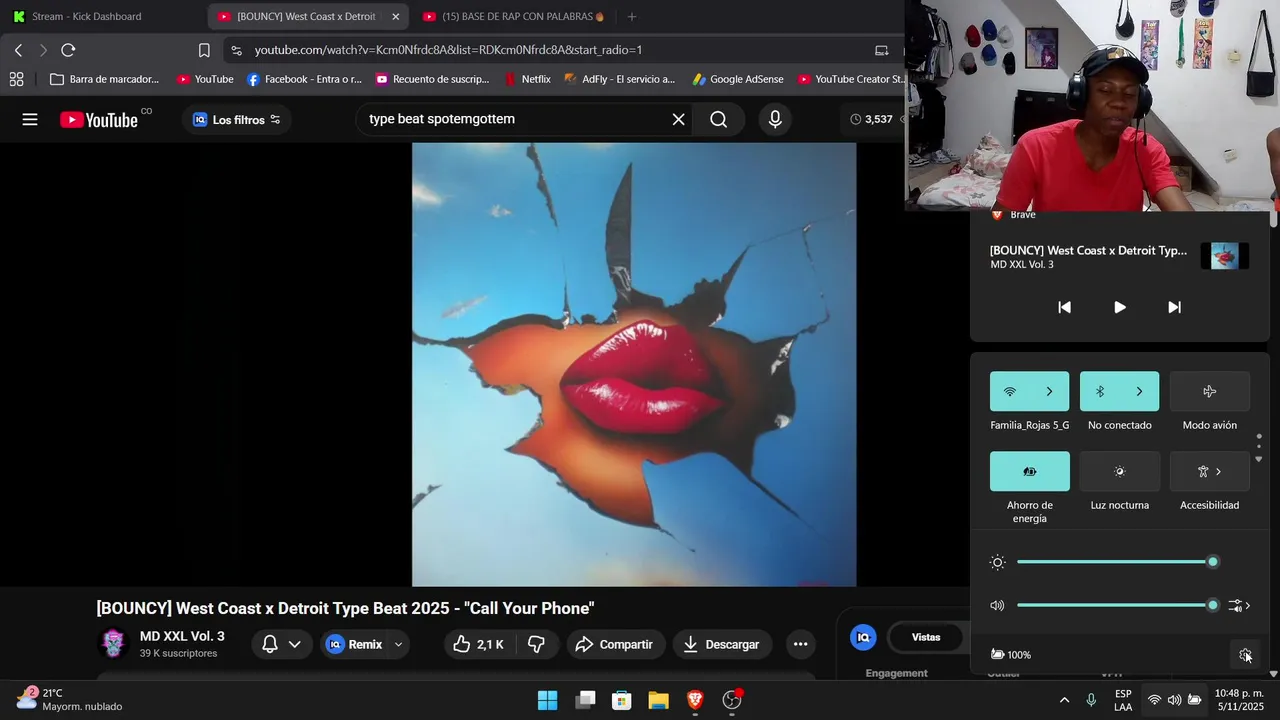Open Windows Start menu
This screenshot has height=720, width=1280.
pyautogui.click(x=548, y=700)
